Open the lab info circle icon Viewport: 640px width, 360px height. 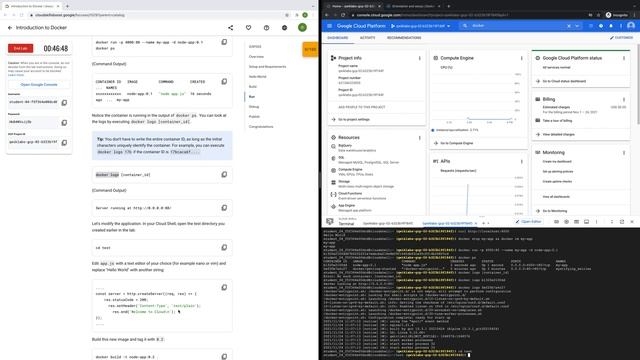coord(267,28)
